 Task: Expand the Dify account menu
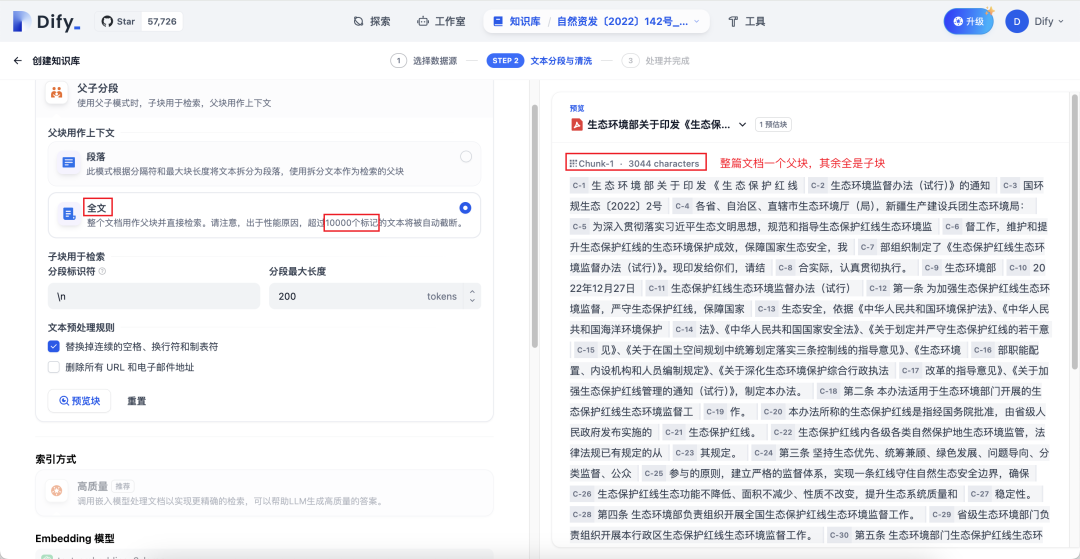click(1049, 21)
